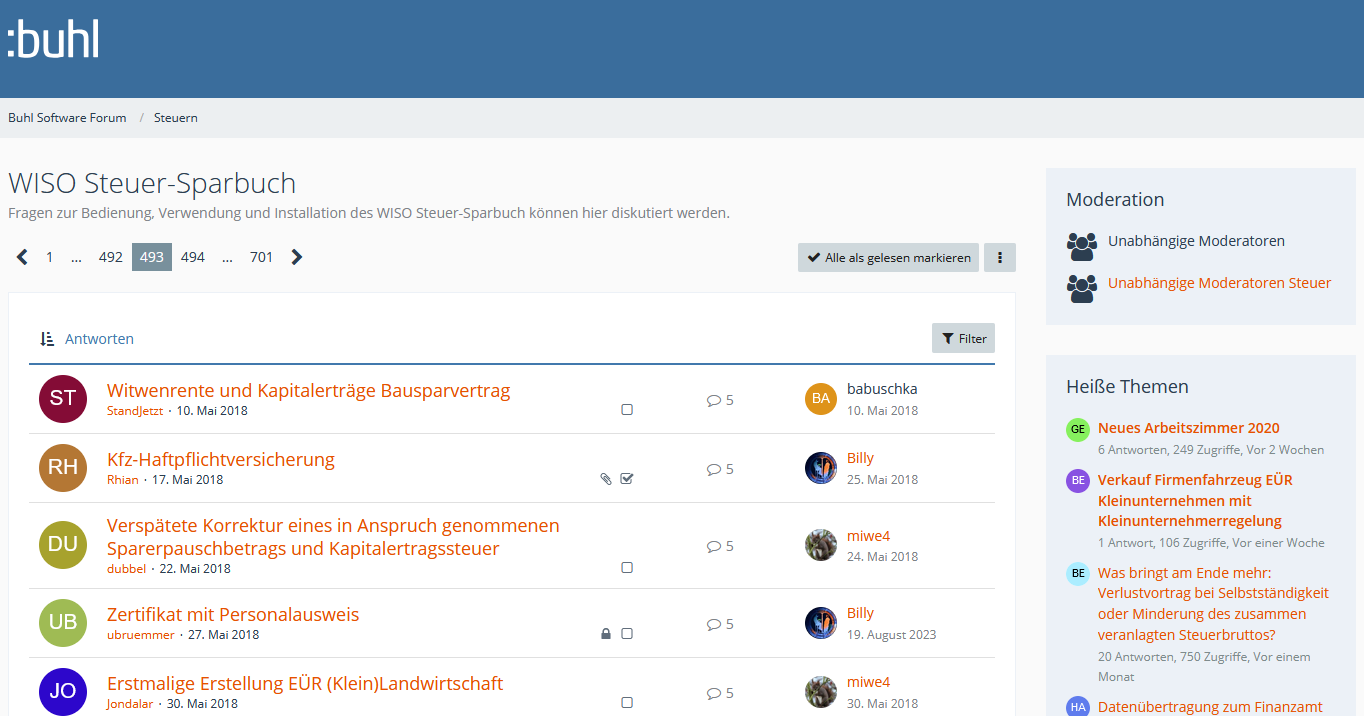Click Billy's avatar in Kfz-Haftpflichtversicherung row
Image resolution: width=1364 pixels, height=716 pixels.
821,468
